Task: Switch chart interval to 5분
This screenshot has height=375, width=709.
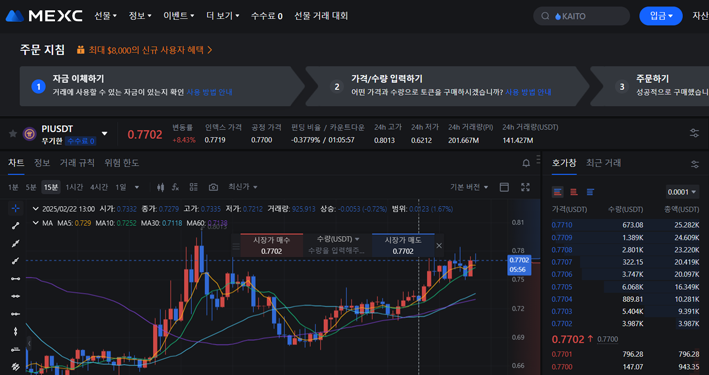Action: click(31, 187)
